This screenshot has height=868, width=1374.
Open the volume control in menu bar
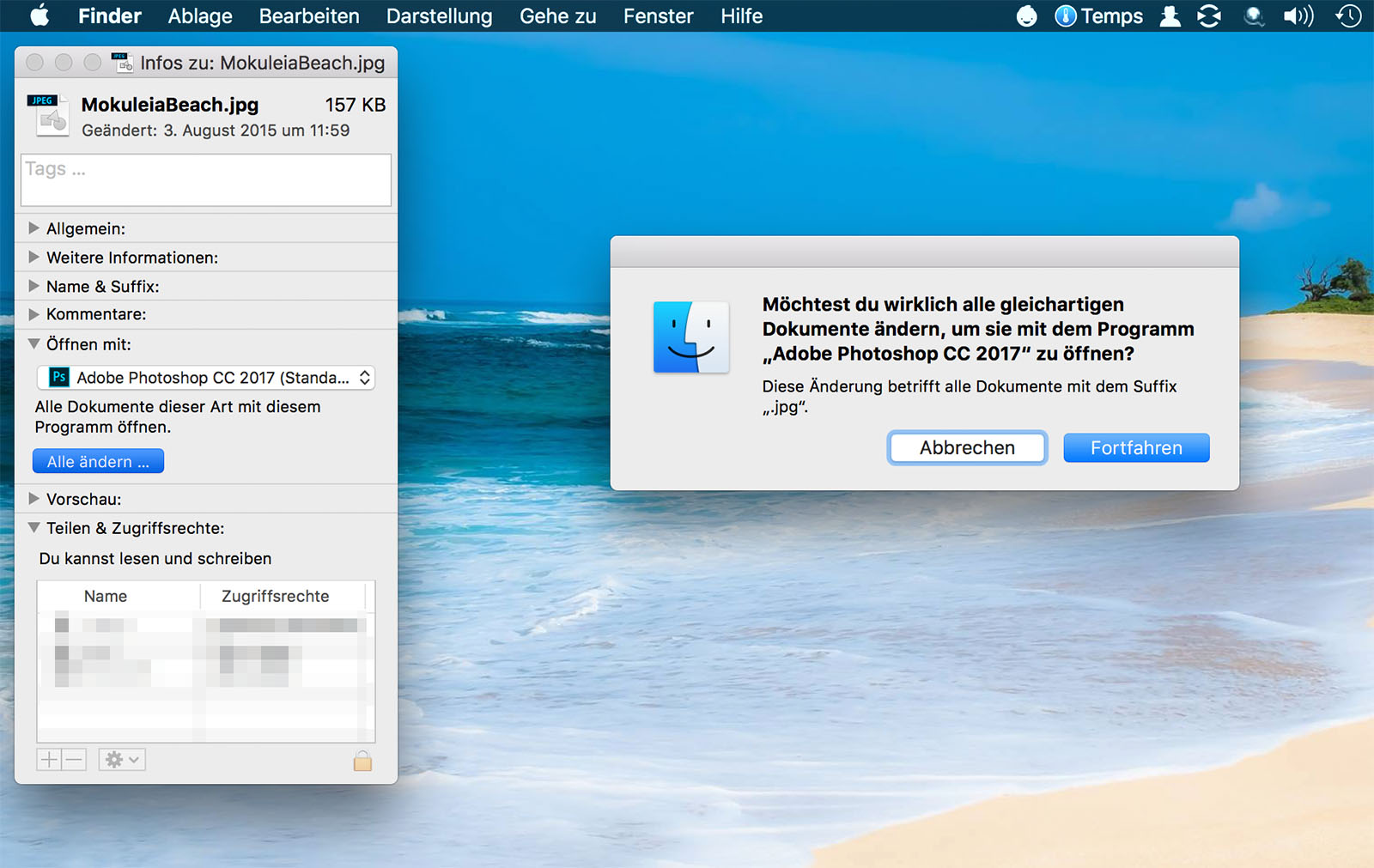(x=1298, y=16)
